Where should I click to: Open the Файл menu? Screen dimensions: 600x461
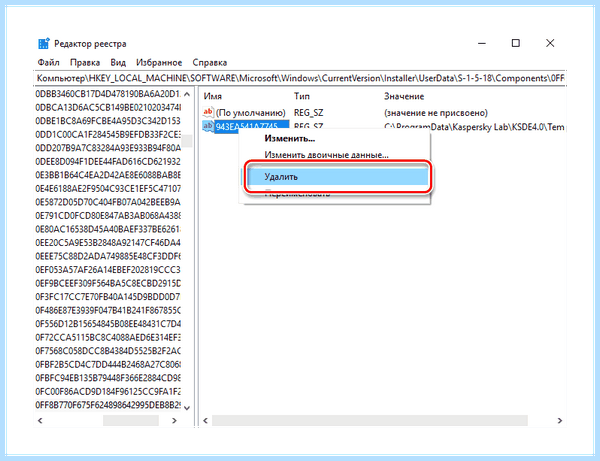[48, 62]
